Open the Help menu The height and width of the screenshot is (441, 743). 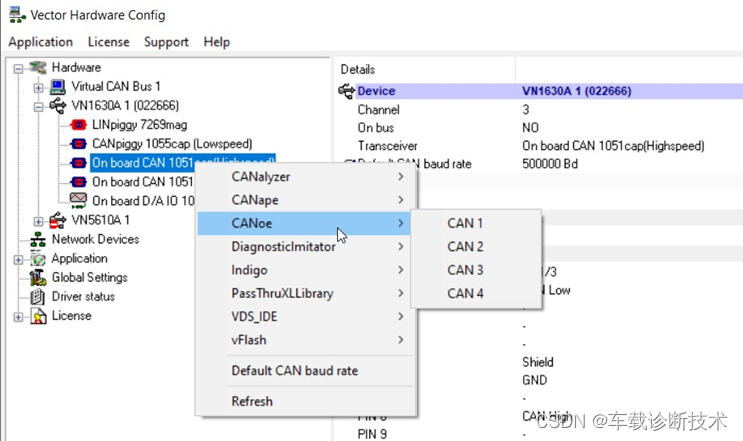[x=217, y=42]
